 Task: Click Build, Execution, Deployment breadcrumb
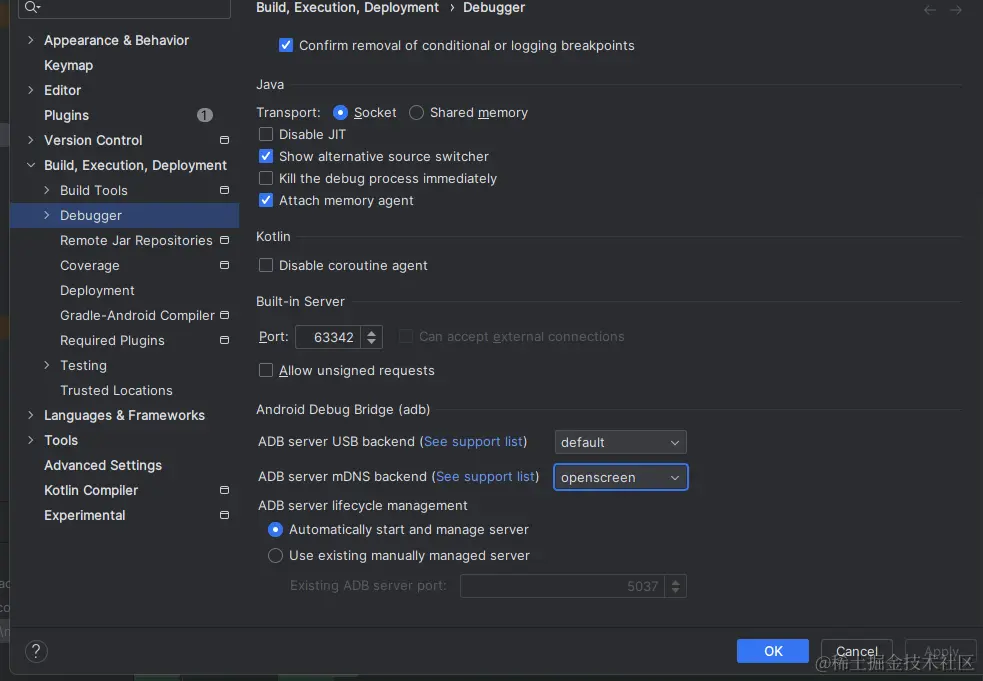coord(347,8)
